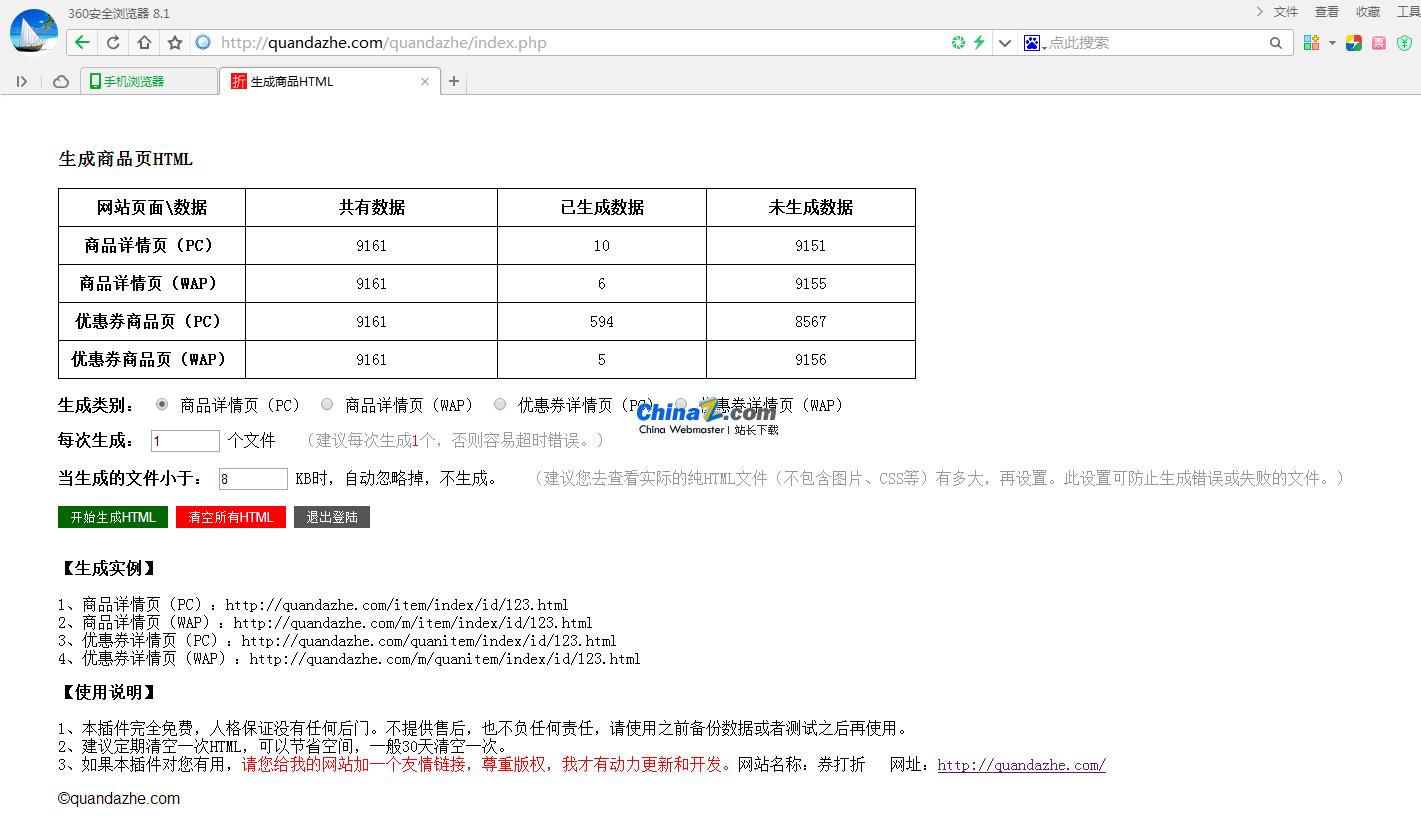Image resolution: width=1421 pixels, height=833 pixels.
Task: Click cell value 8567 in table
Action: [811, 322]
